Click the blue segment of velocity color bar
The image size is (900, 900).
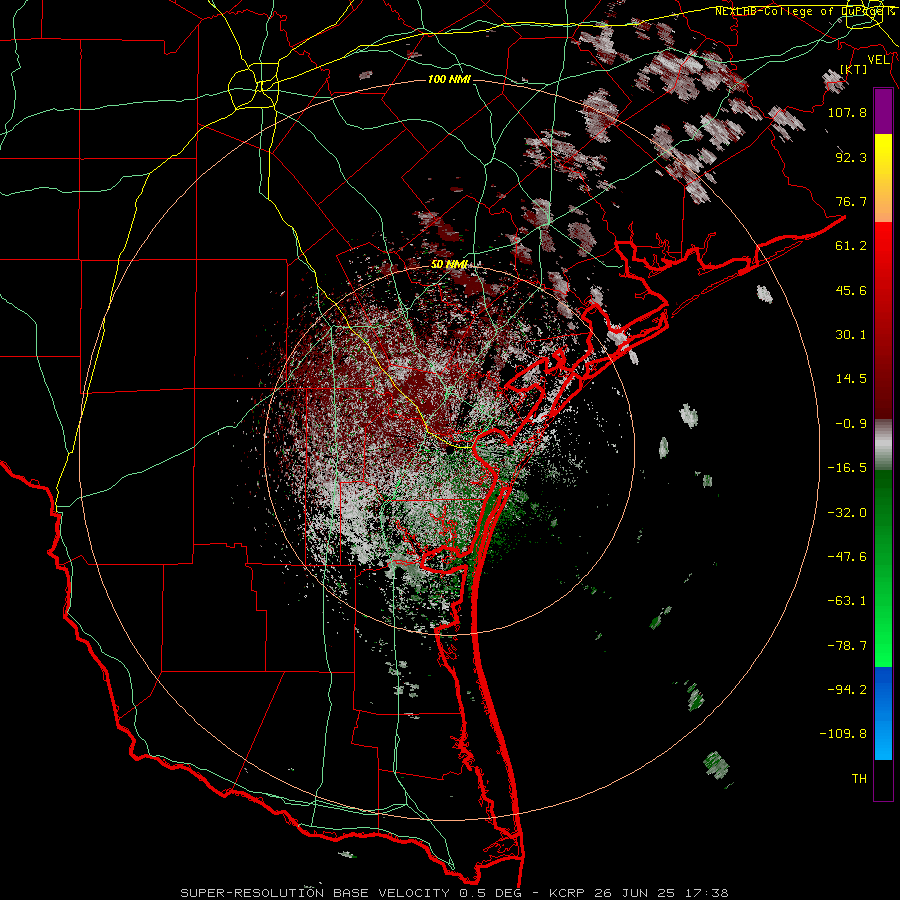tap(883, 713)
